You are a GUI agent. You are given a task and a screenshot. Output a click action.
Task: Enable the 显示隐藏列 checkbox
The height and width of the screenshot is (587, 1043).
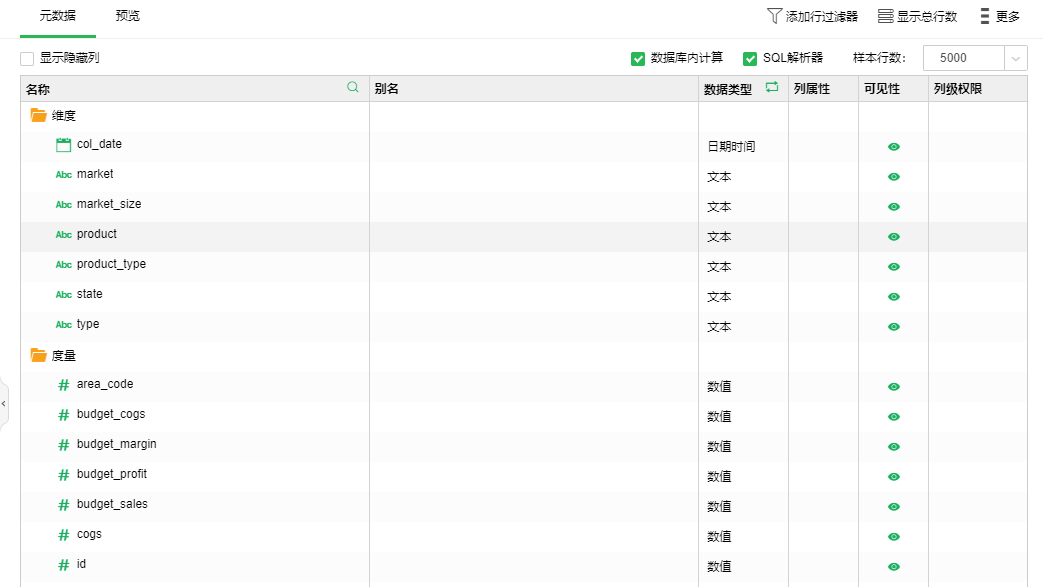coord(27,59)
